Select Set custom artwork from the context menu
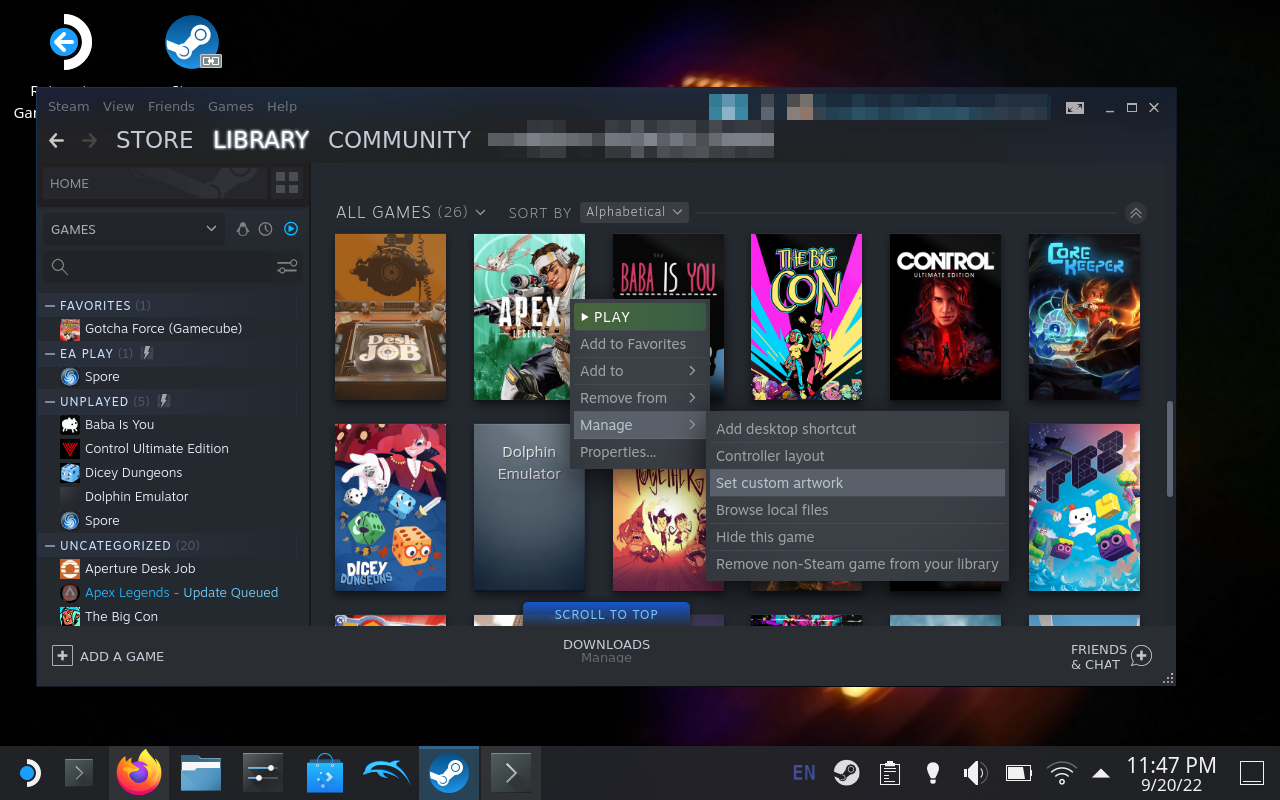 click(780, 482)
